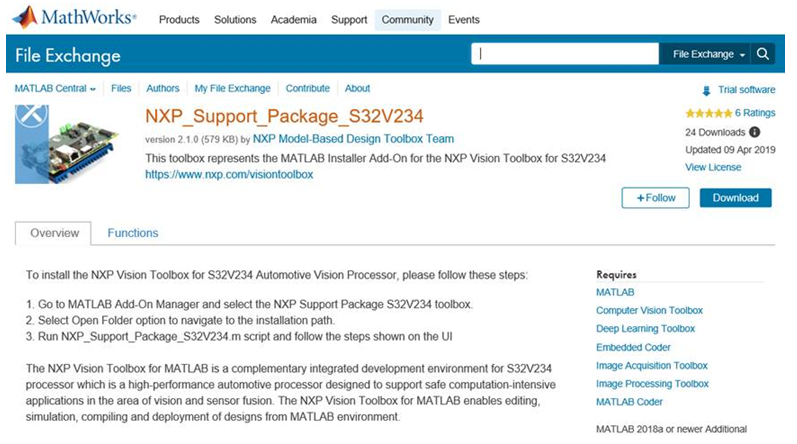Image resolution: width=797 pixels, height=444 pixels.
Task: Click the five-star rating stars
Action: click(x=709, y=113)
